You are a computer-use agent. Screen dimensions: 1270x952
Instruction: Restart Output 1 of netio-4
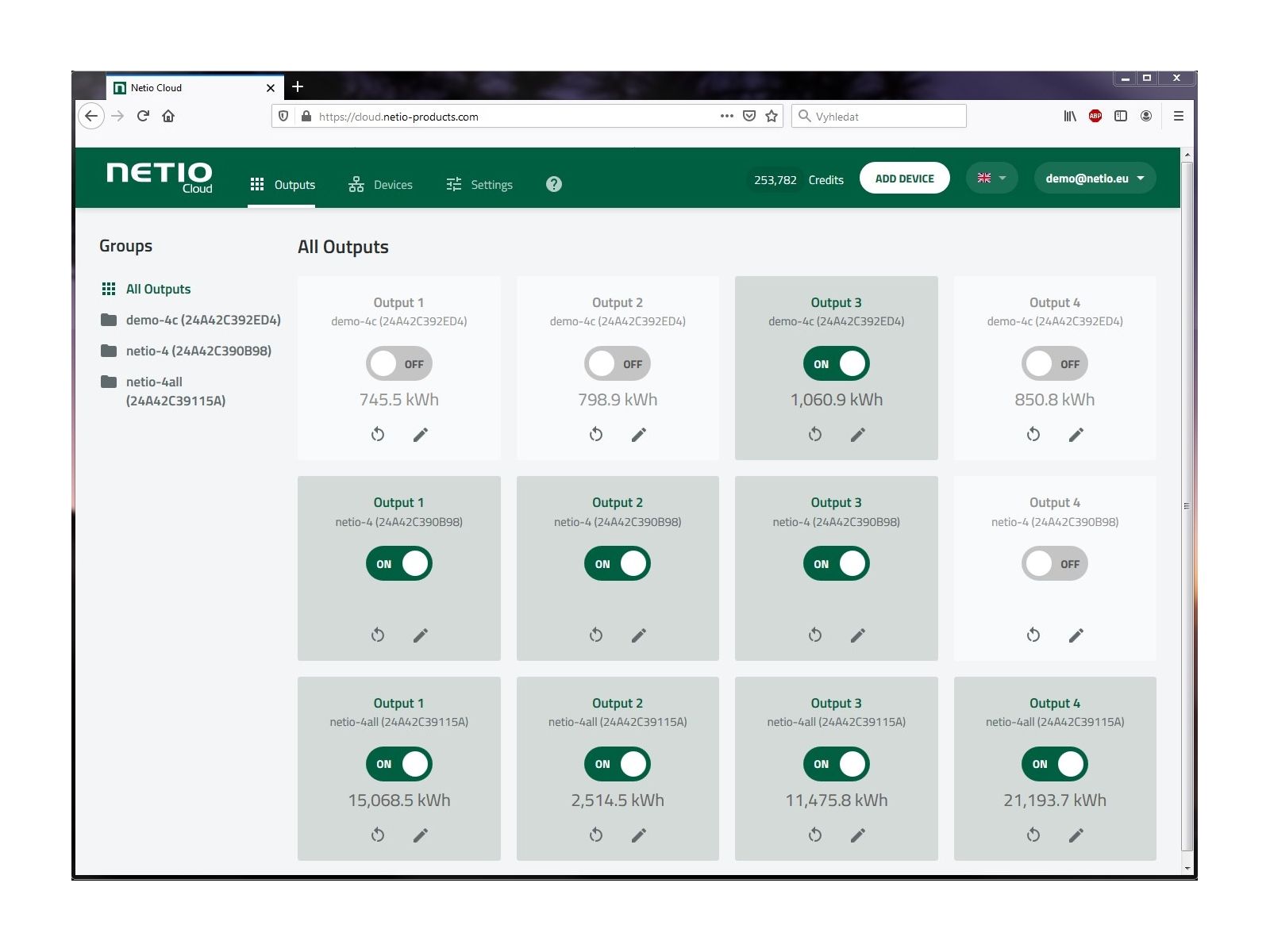coord(378,635)
